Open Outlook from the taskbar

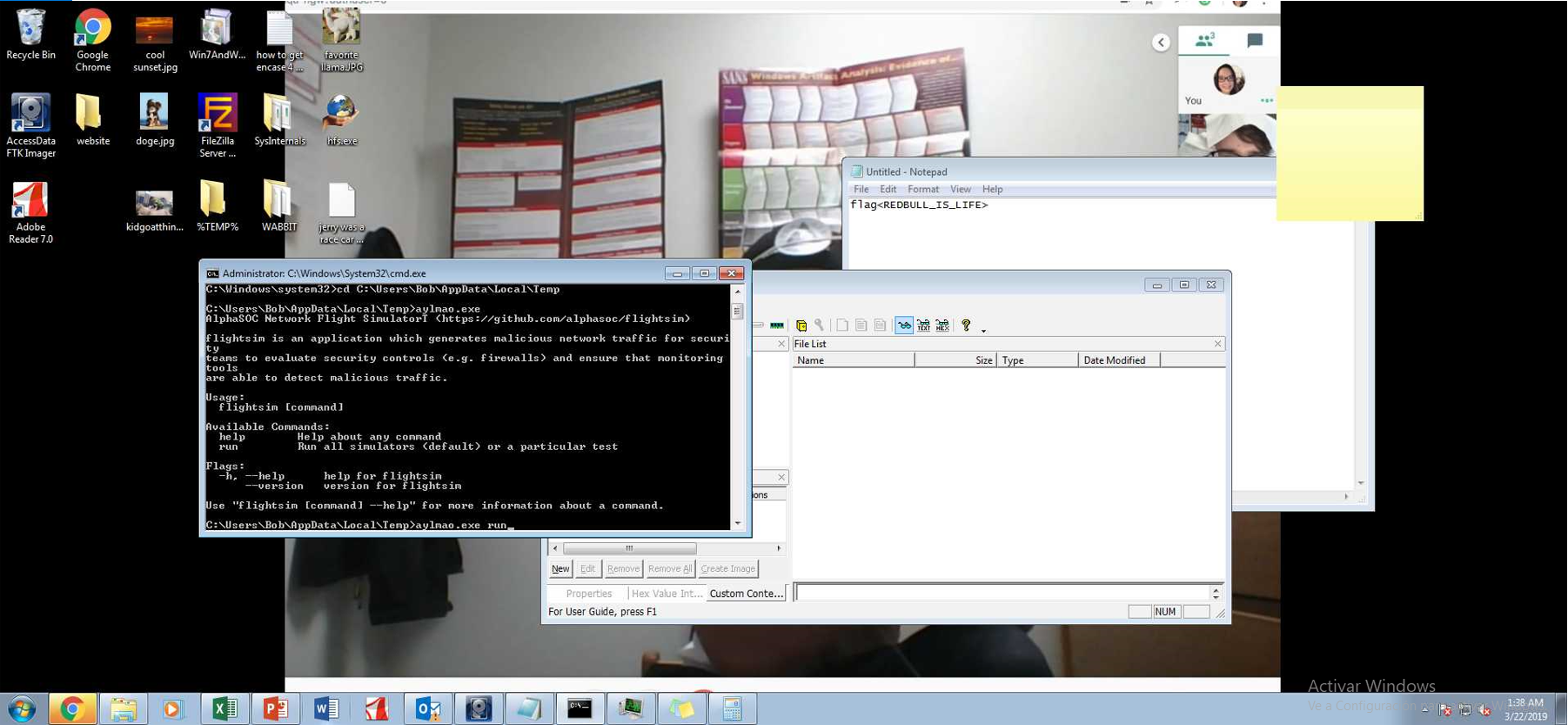[427, 708]
